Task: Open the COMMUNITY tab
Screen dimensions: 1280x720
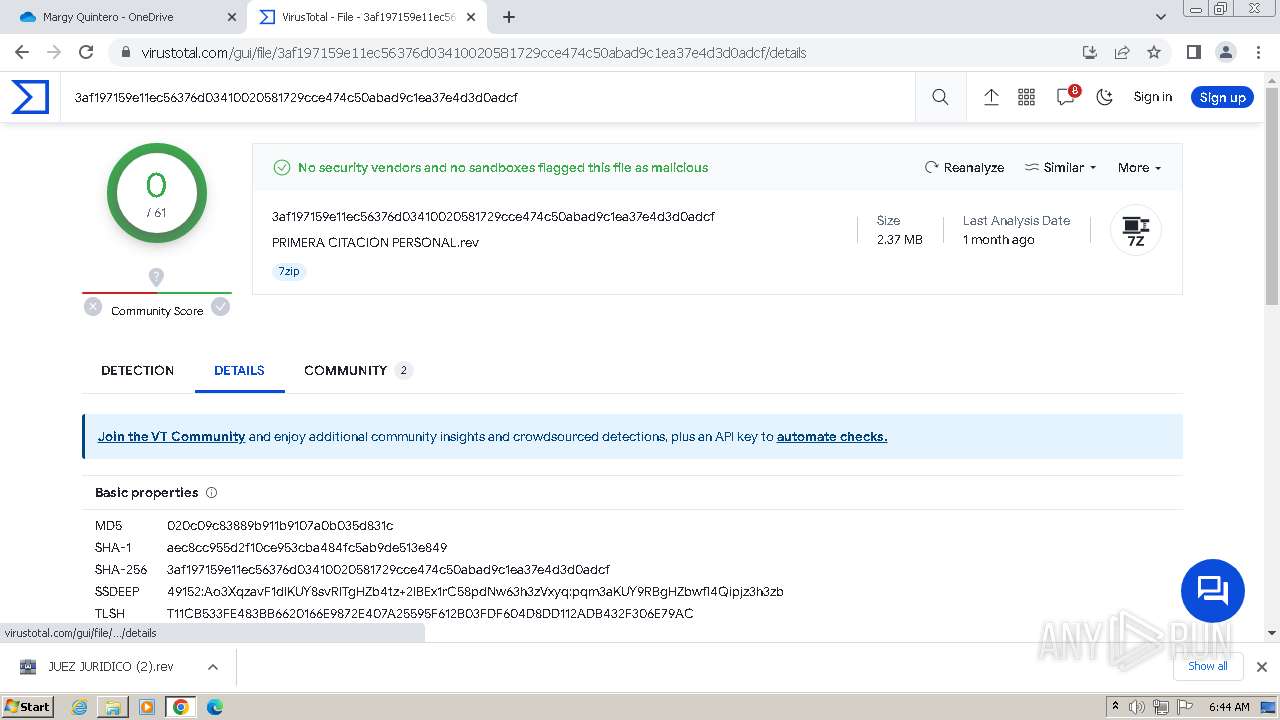Action: pos(358,370)
